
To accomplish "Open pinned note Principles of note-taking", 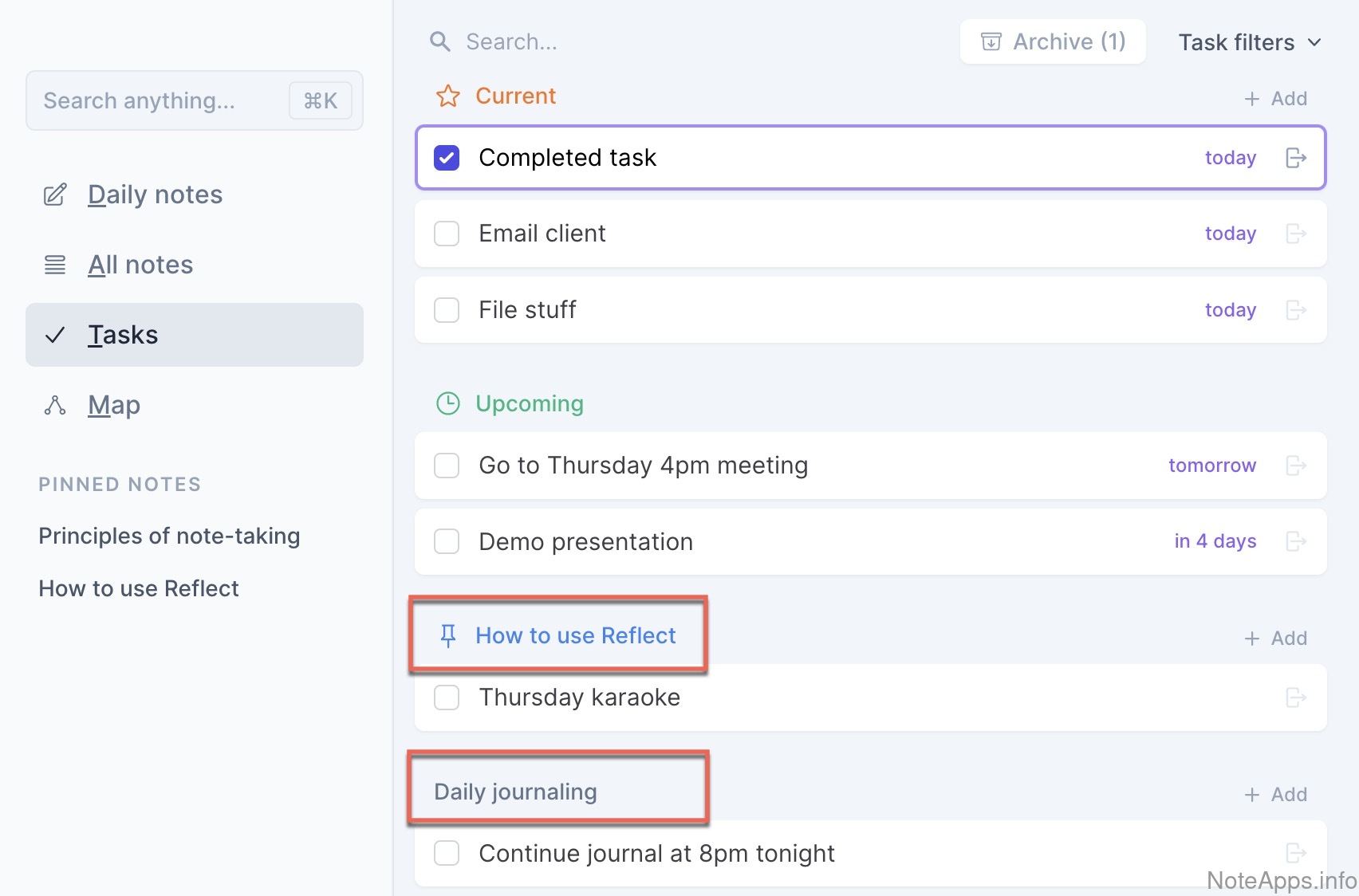I will [x=169, y=536].
